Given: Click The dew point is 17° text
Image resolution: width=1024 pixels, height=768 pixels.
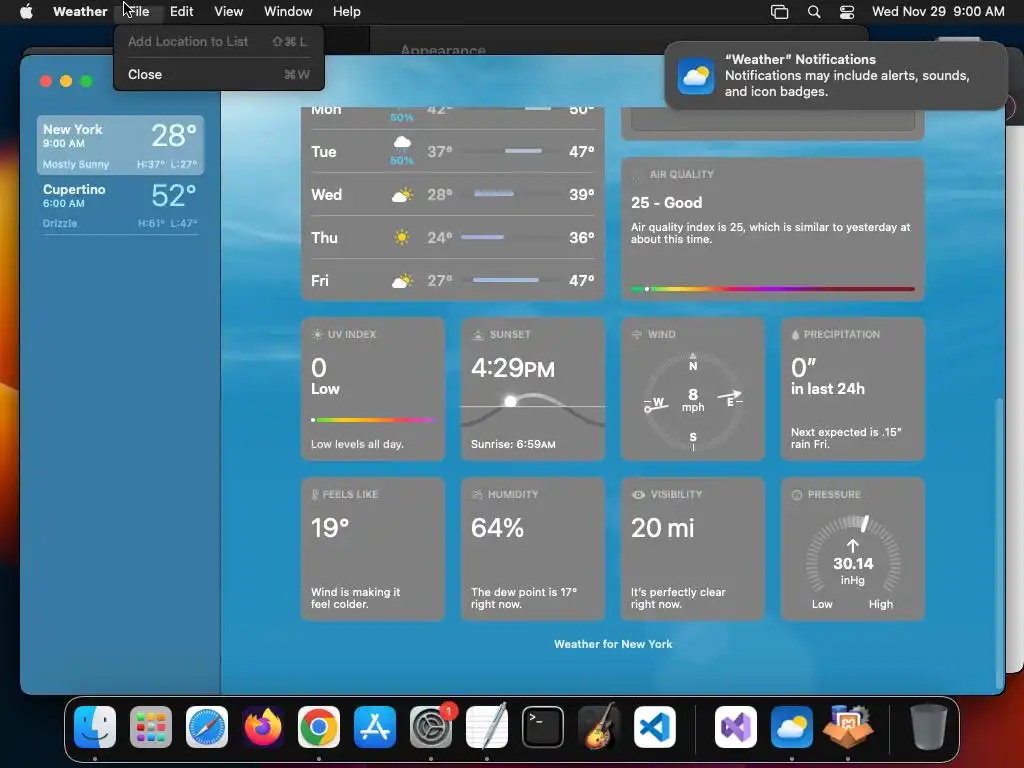Looking at the screenshot, I should (x=524, y=598).
